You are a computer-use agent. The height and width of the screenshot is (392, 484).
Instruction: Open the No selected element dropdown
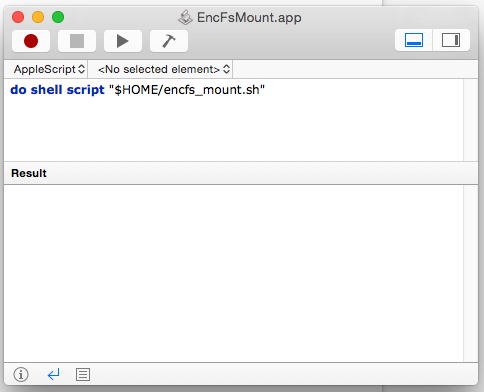coord(164,69)
